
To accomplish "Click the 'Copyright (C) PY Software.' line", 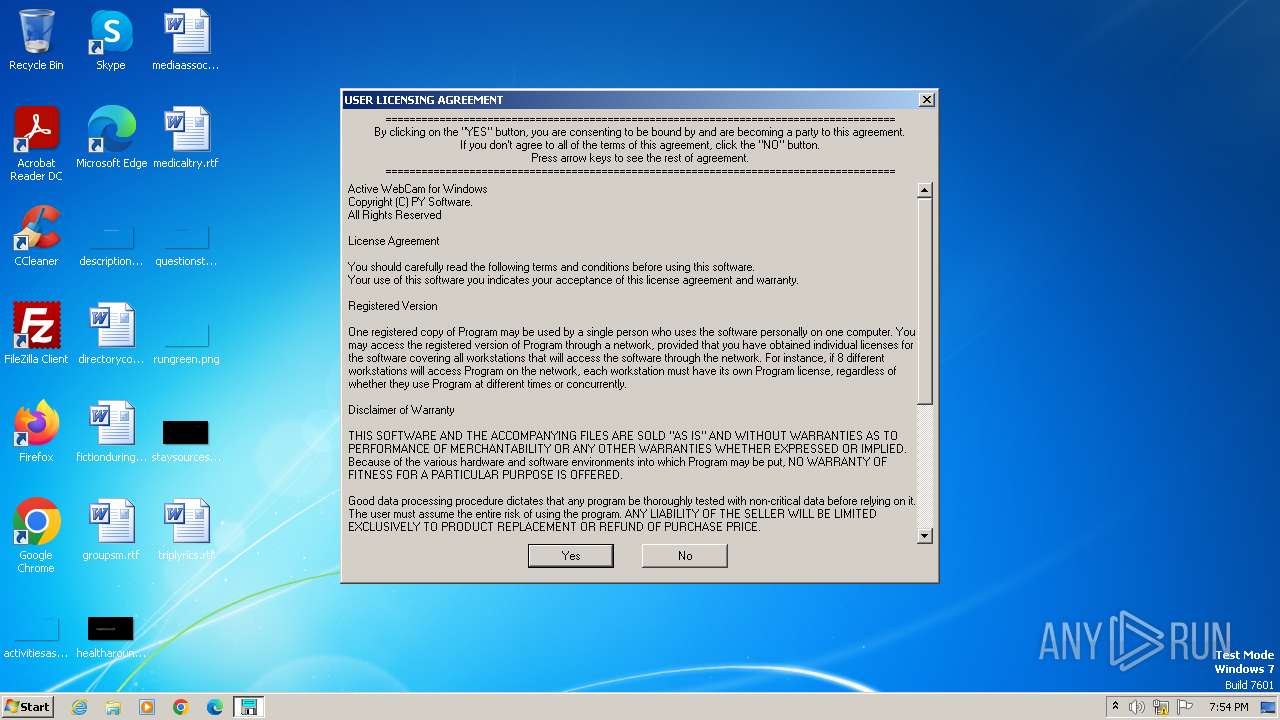I will pyautogui.click(x=410, y=202).
